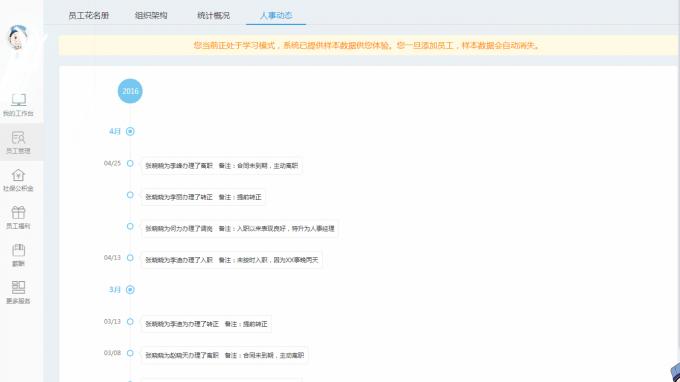Select the 人事动态 tab
This screenshot has width=680, height=382.
tap(276, 16)
